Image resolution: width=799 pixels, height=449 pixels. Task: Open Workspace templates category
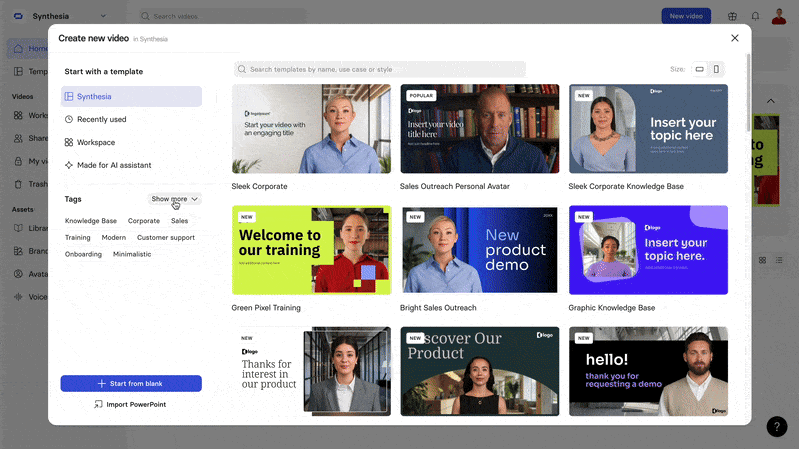(x=95, y=142)
